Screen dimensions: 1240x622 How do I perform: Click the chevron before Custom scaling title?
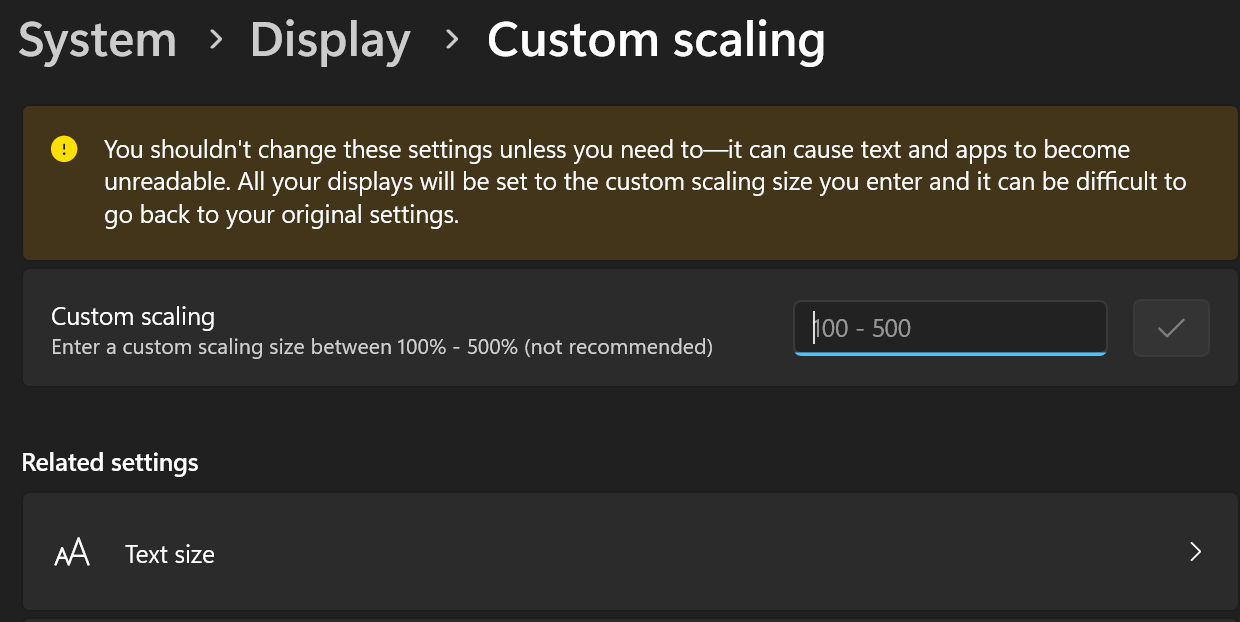[452, 40]
